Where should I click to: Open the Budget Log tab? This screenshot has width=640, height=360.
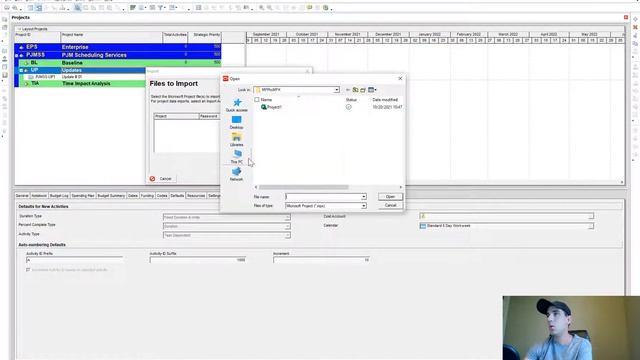click(59, 196)
